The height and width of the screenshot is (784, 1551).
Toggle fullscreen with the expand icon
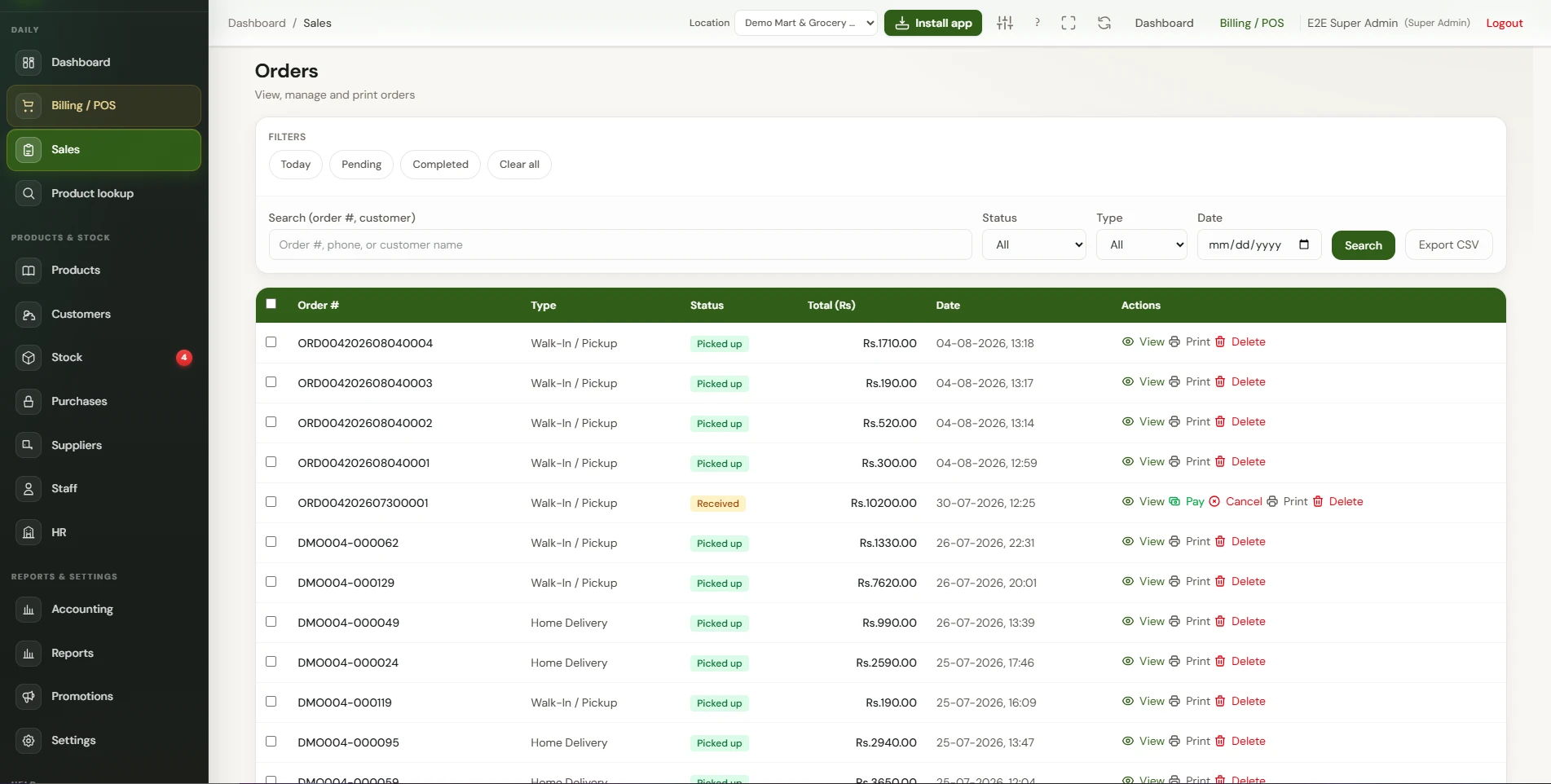tap(1069, 23)
